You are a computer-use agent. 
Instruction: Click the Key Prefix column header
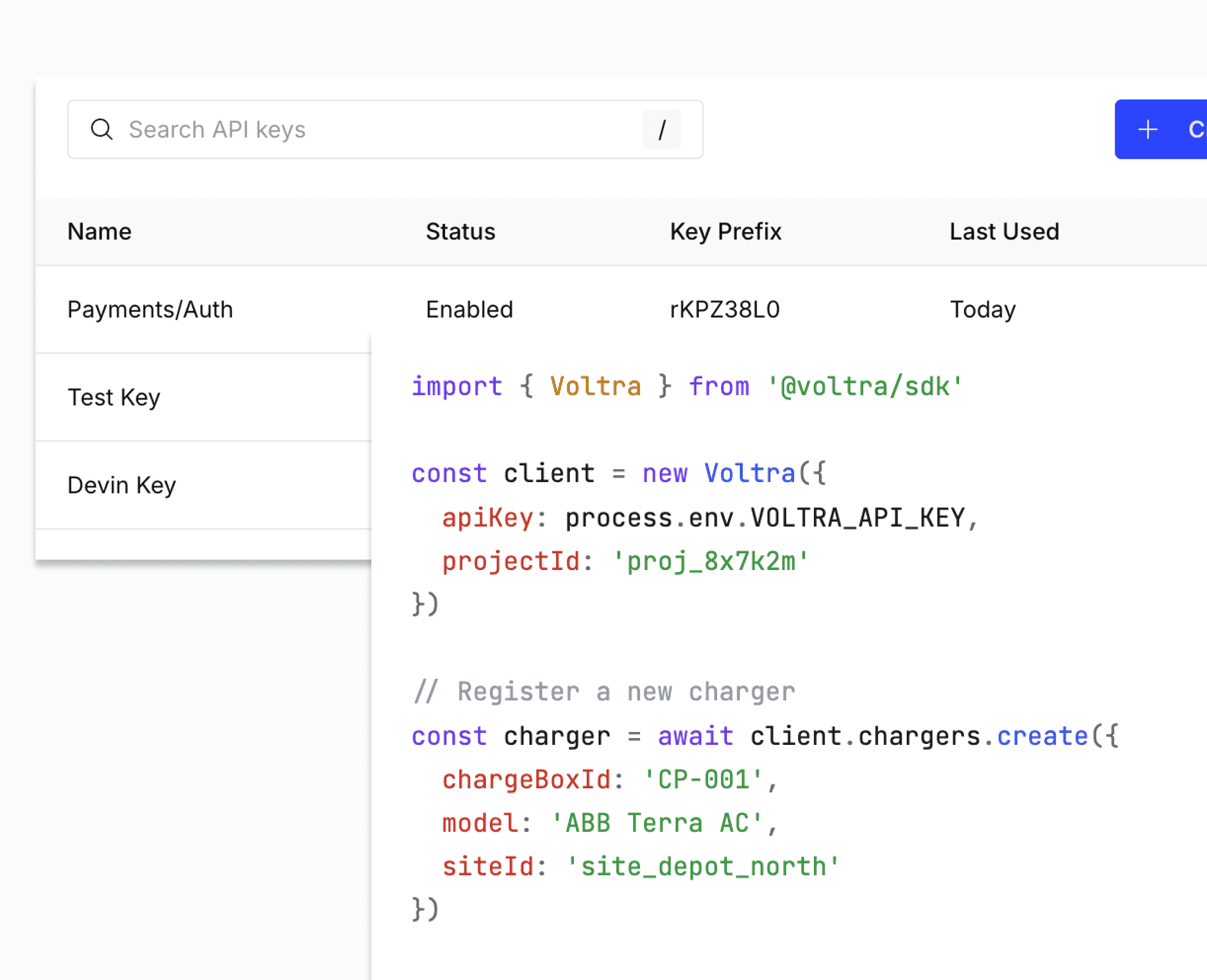[725, 232]
